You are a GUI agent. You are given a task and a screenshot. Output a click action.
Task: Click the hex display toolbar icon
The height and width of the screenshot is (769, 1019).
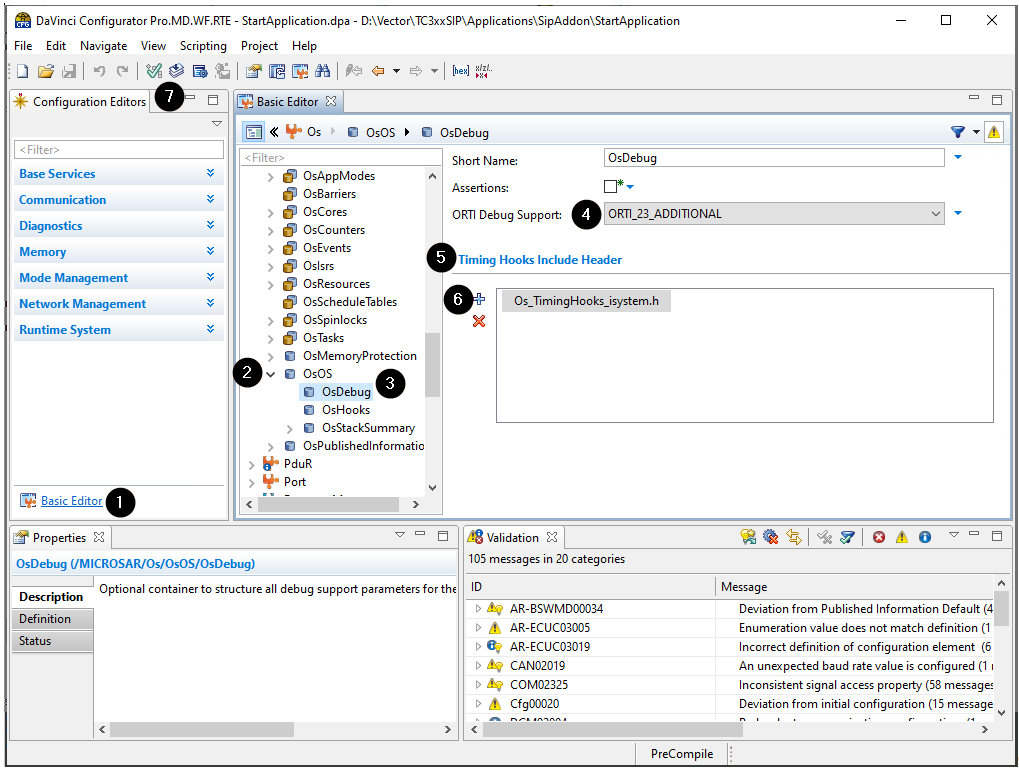pyautogui.click(x=460, y=71)
